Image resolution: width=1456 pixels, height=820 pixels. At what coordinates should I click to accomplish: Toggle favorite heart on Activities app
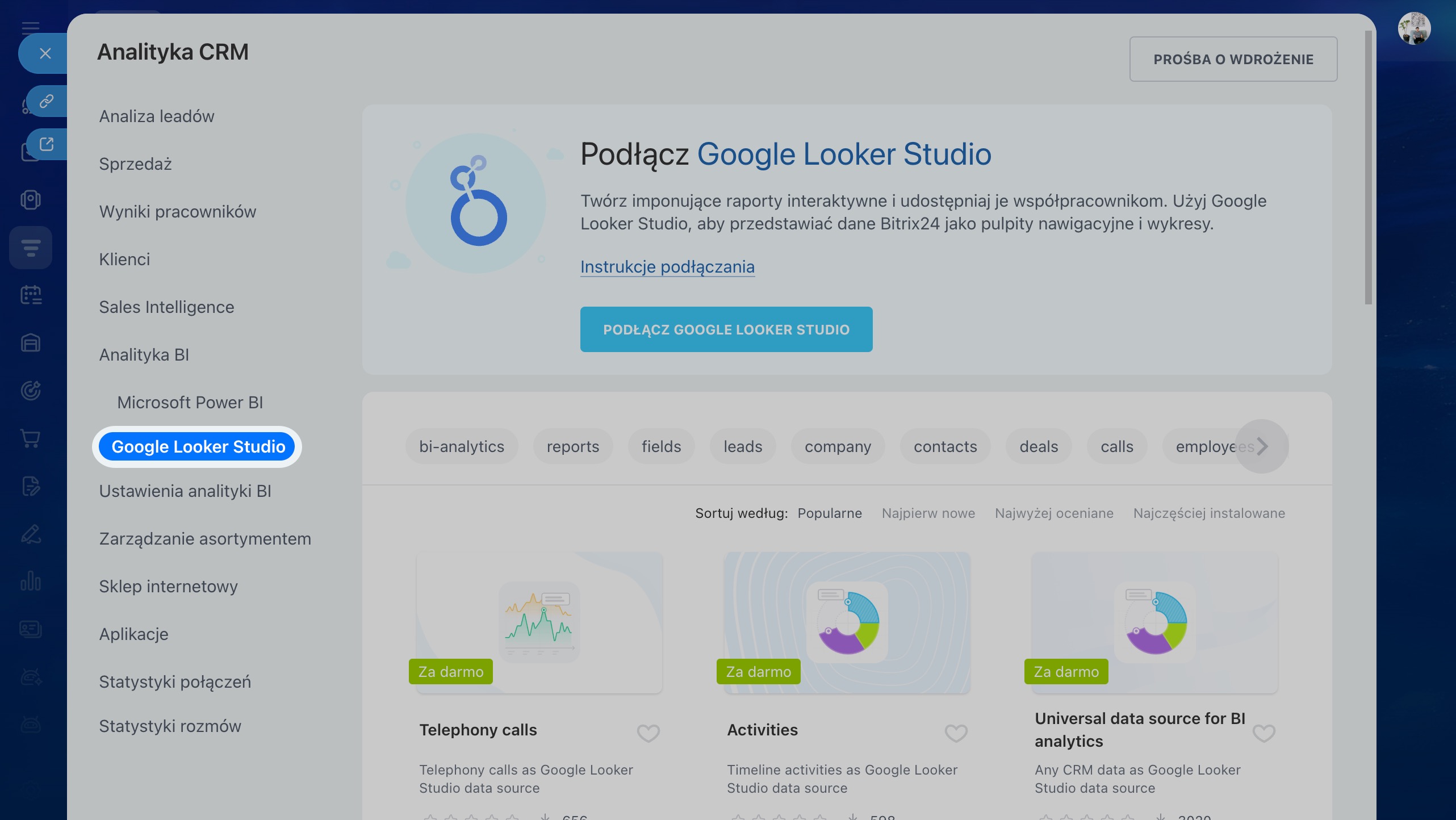click(956, 733)
